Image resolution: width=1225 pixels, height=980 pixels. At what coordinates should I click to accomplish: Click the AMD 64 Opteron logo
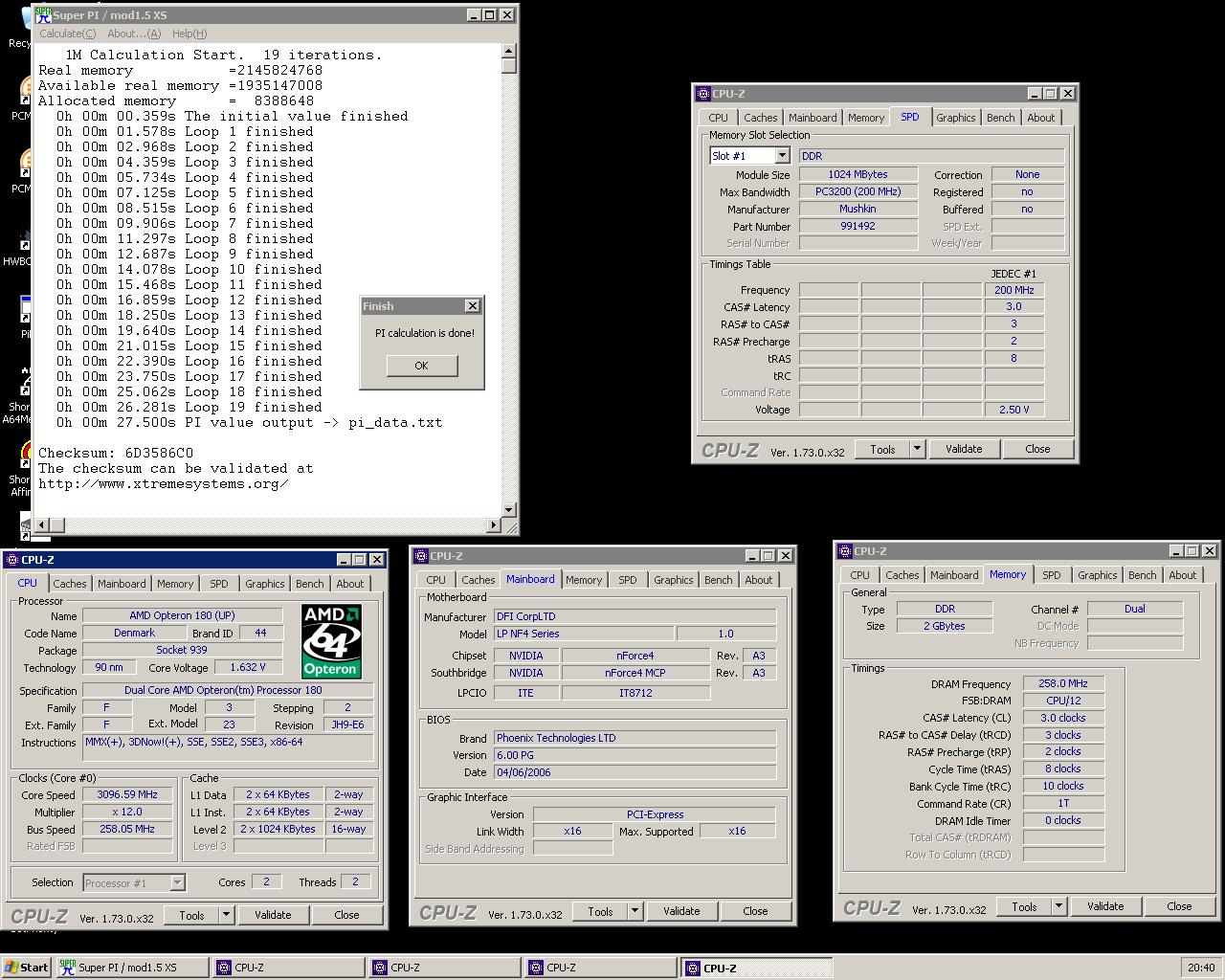[330, 641]
